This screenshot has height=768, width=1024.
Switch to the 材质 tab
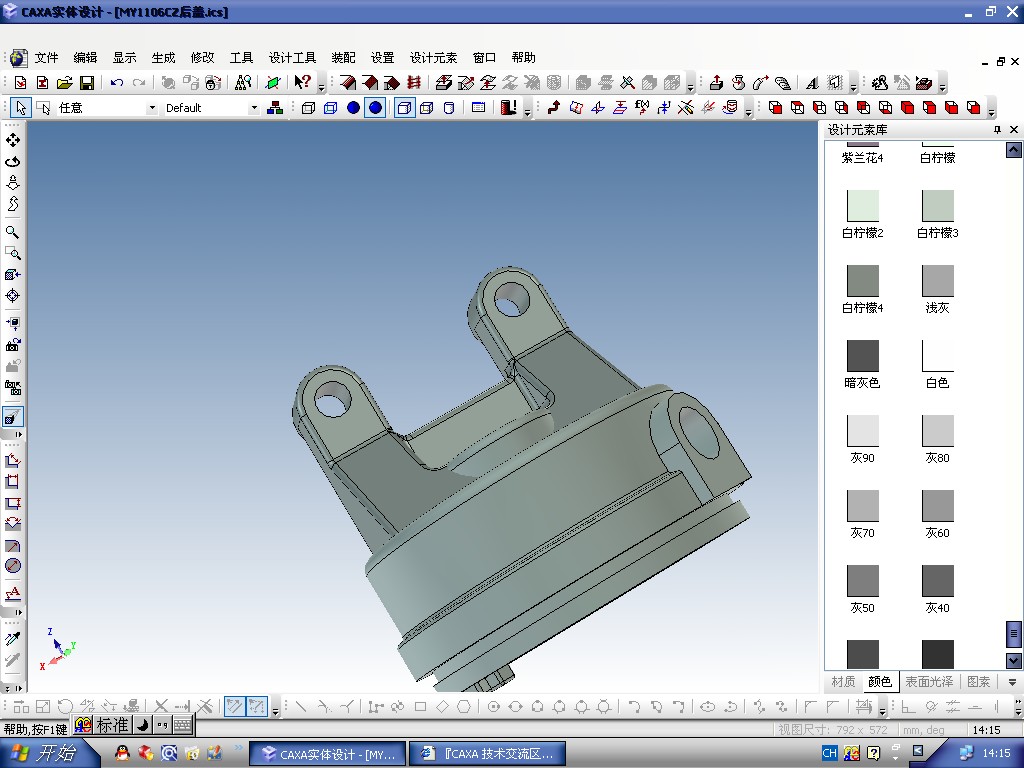coord(843,682)
